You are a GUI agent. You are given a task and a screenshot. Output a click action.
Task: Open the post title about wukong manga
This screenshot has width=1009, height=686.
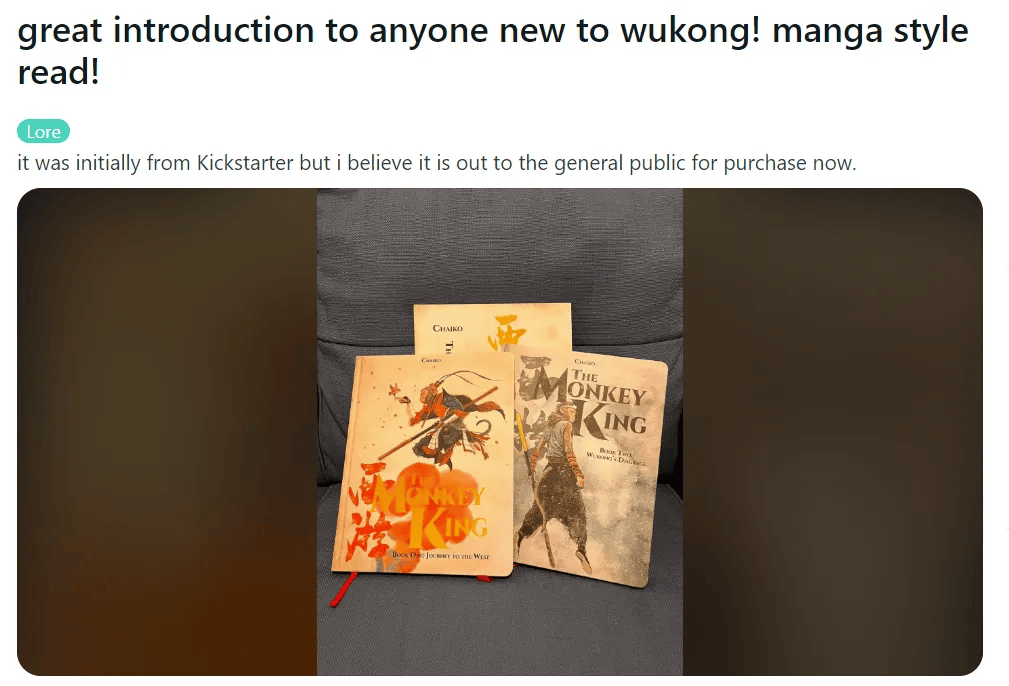click(x=493, y=51)
